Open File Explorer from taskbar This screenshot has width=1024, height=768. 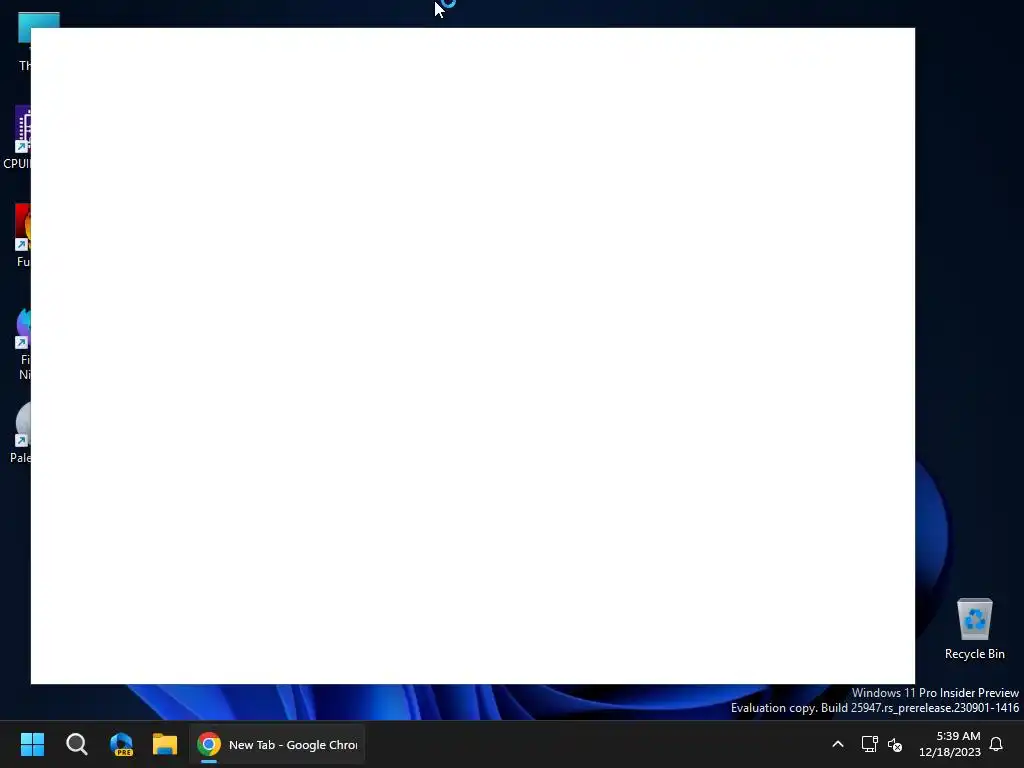165,744
